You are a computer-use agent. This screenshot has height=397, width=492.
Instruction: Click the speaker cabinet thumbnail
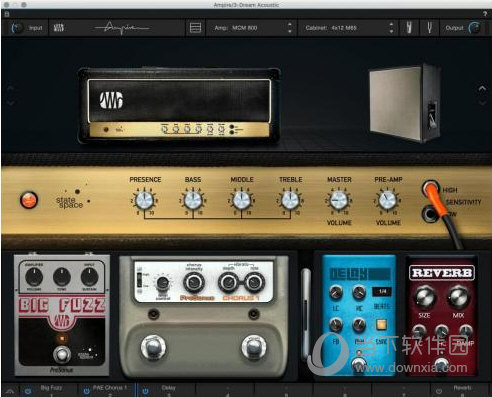tap(405, 103)
